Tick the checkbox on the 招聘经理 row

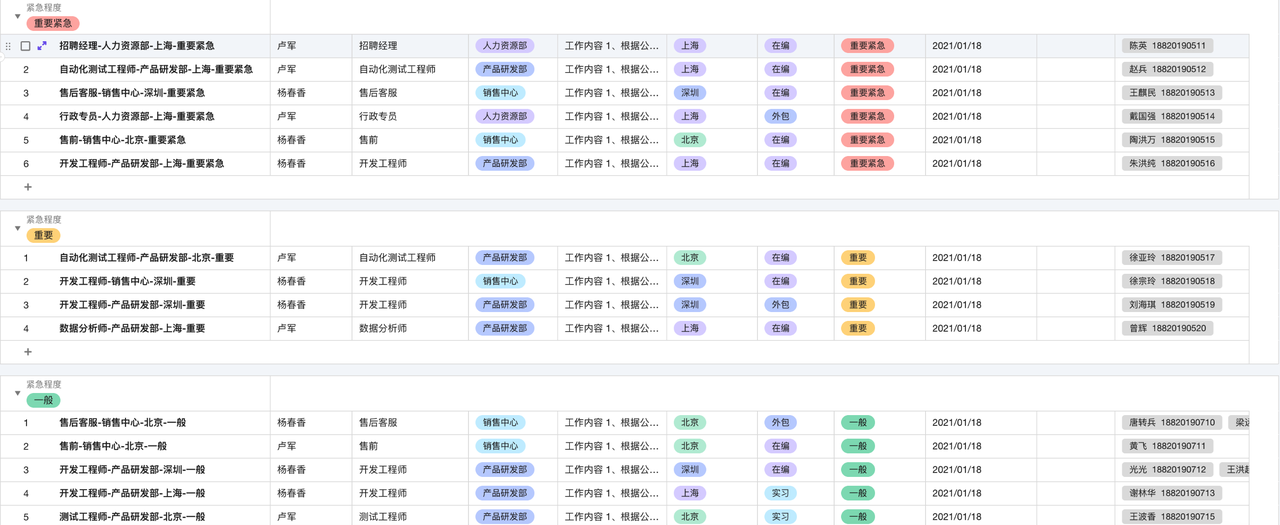(x=26, y=46)
